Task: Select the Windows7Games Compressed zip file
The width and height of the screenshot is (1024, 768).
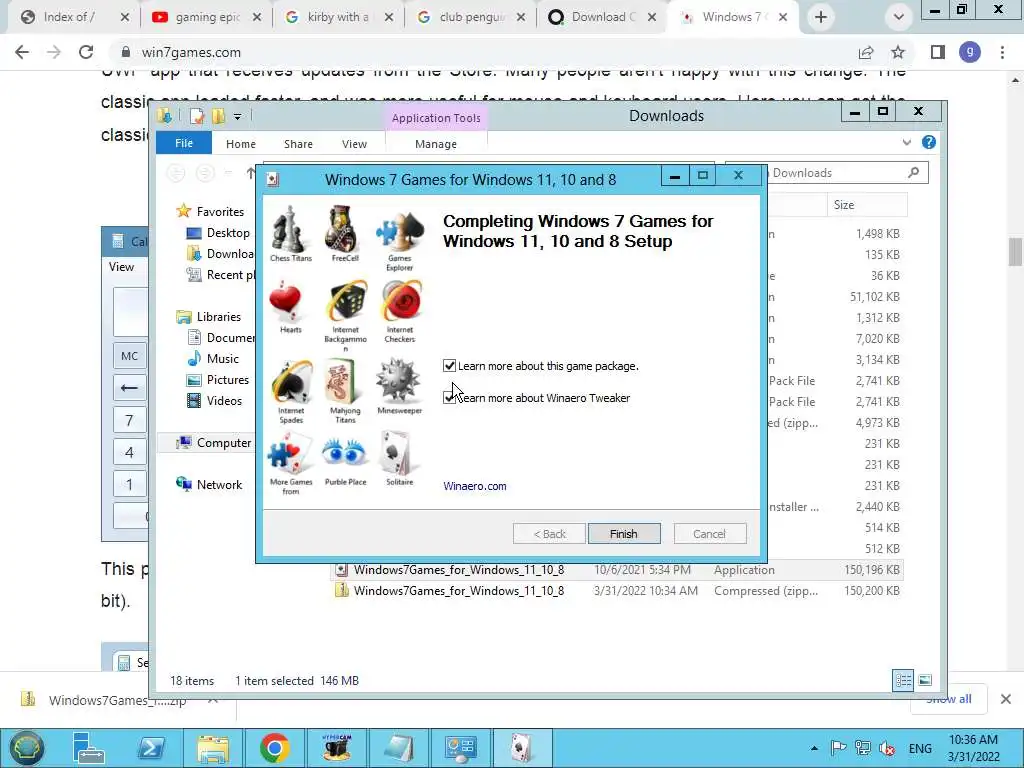Action: 617,590
